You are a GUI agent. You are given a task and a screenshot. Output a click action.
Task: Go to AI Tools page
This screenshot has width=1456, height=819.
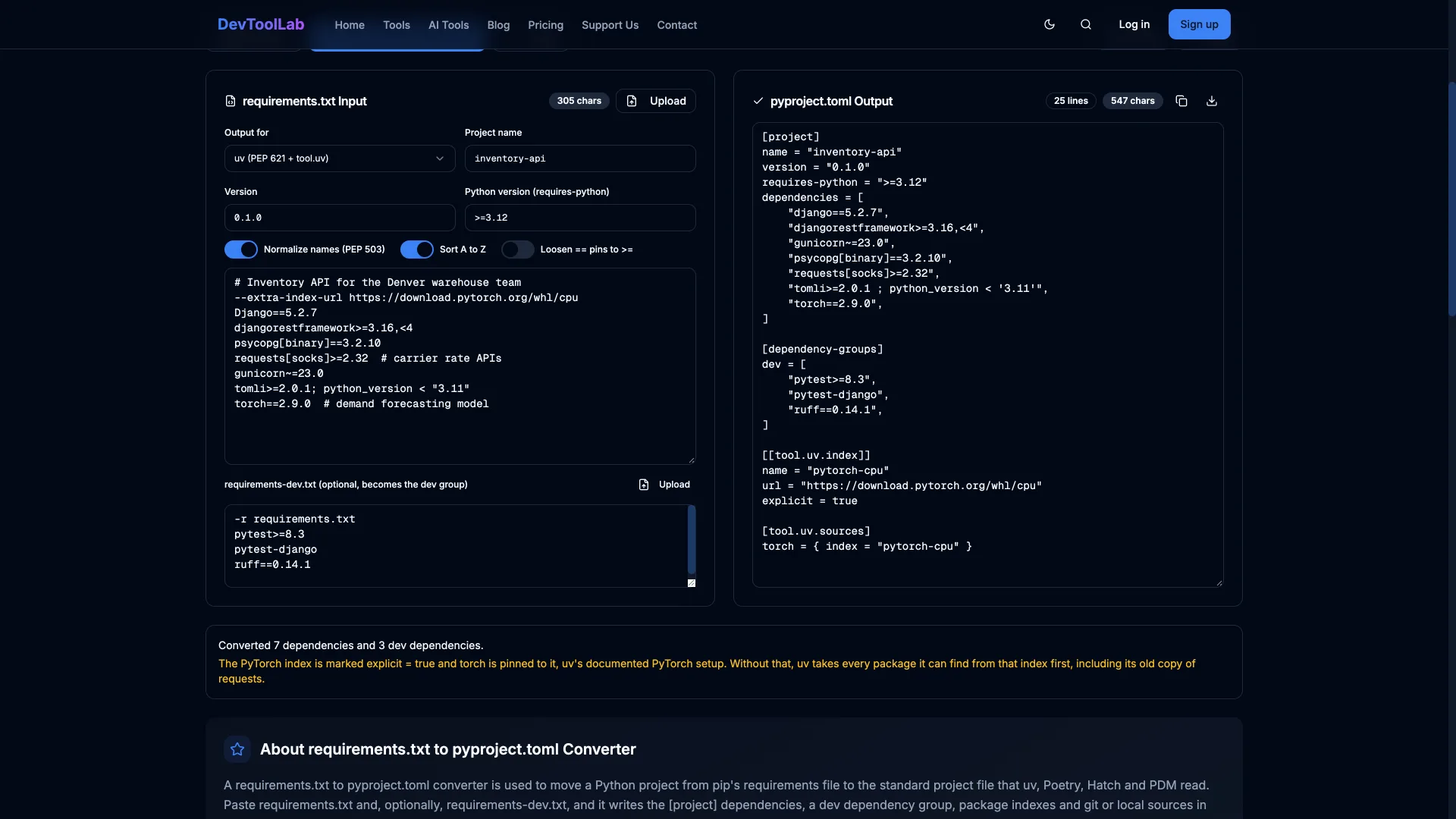(x=449, y=25)
